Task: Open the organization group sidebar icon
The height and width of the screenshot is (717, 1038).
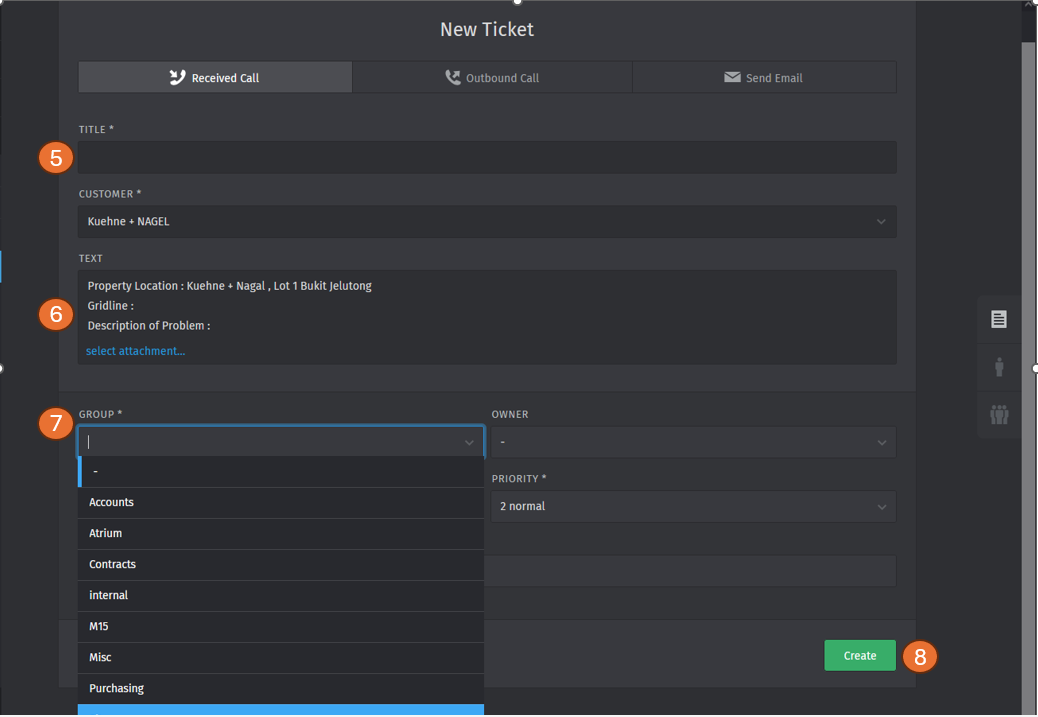Action: (x=998, y=414)
